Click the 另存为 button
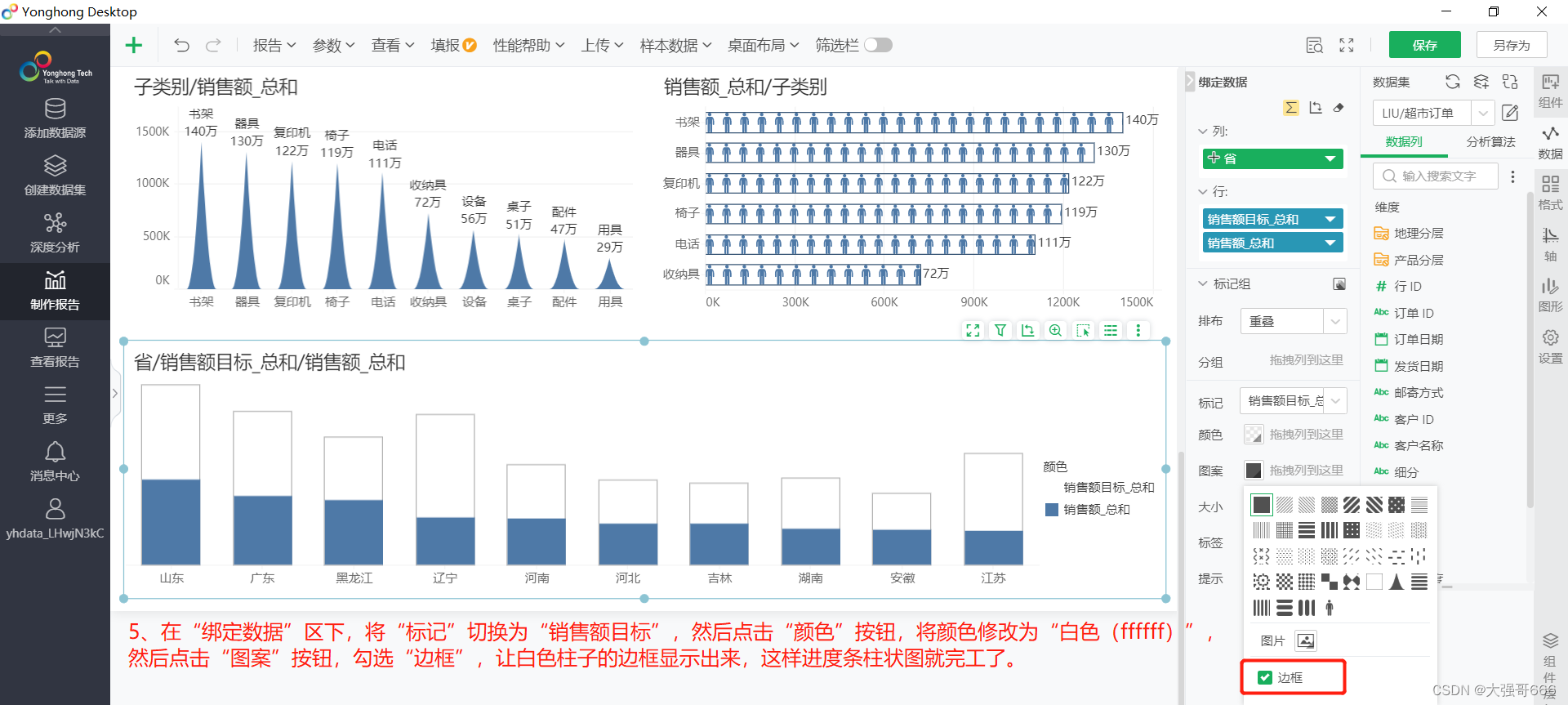The height and width of the screenshot is (705, 1568). point(1512,45)
